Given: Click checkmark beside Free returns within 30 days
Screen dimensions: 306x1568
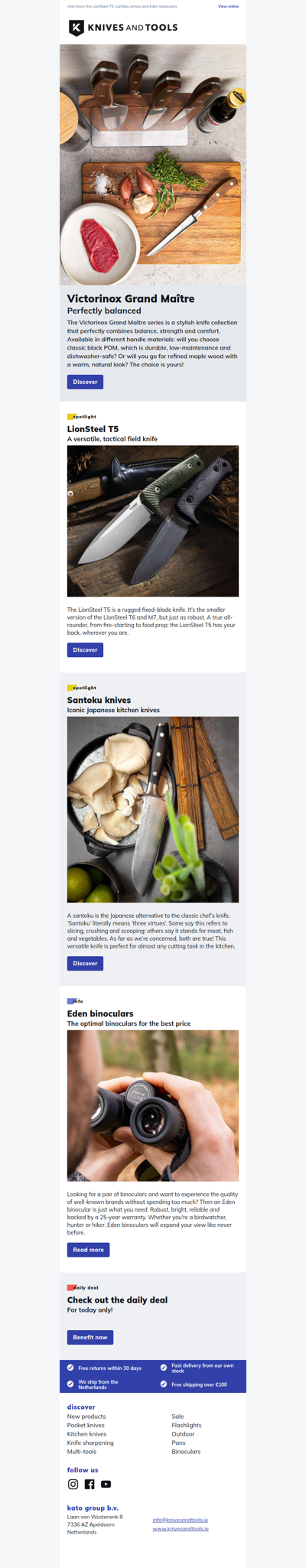Looking at the screenshot, I should point(70,1368).
